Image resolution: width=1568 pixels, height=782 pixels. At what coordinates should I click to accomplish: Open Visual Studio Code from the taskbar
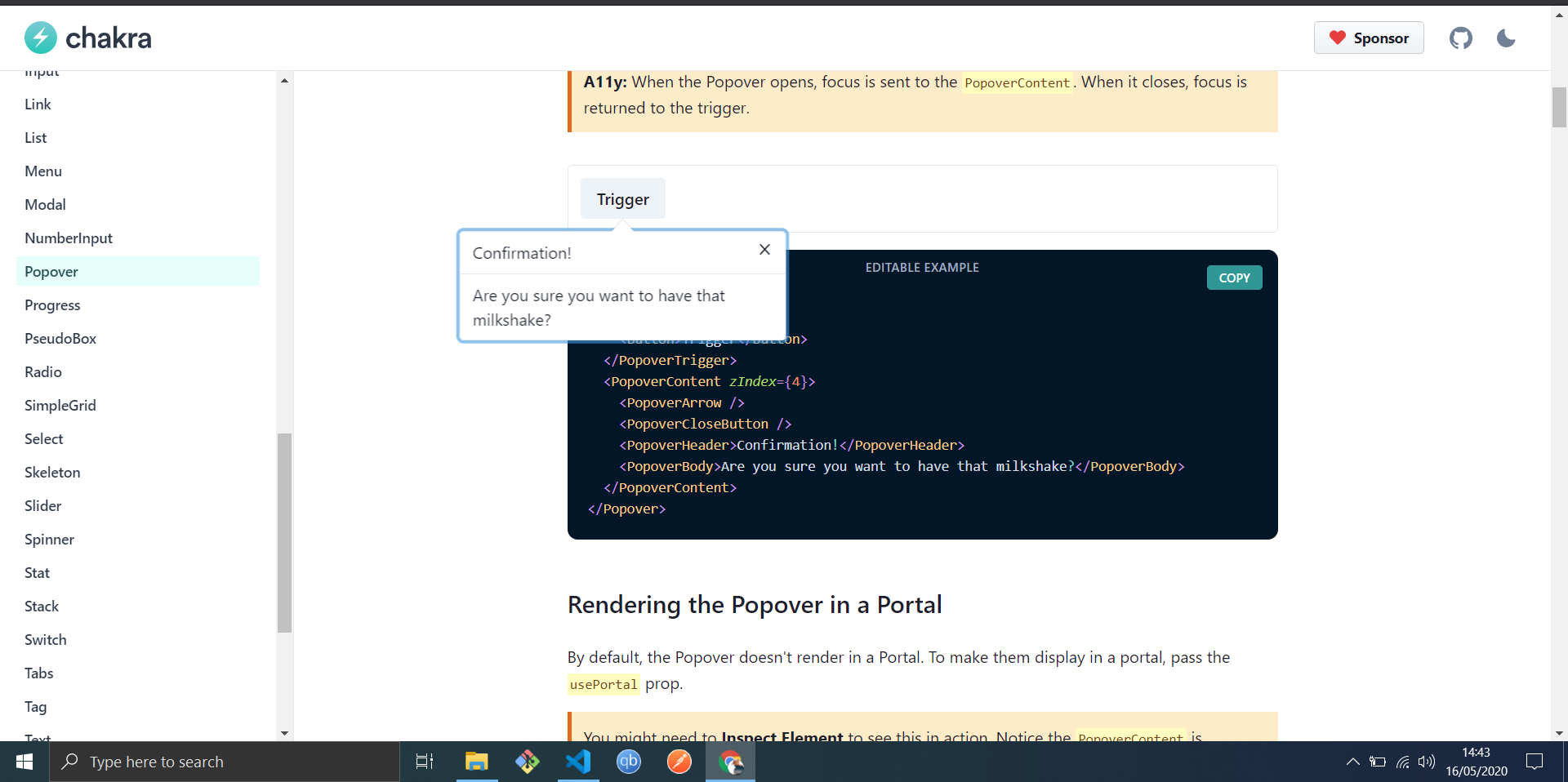coord(578,762)
